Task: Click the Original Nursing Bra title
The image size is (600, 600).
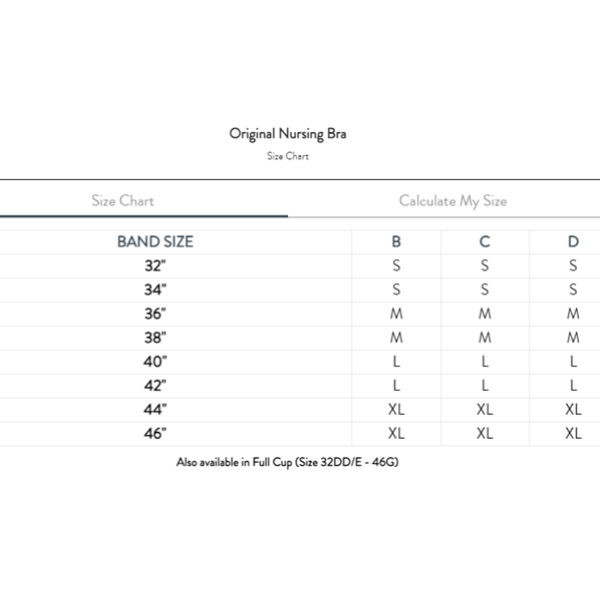Action: tap(288, 132)
